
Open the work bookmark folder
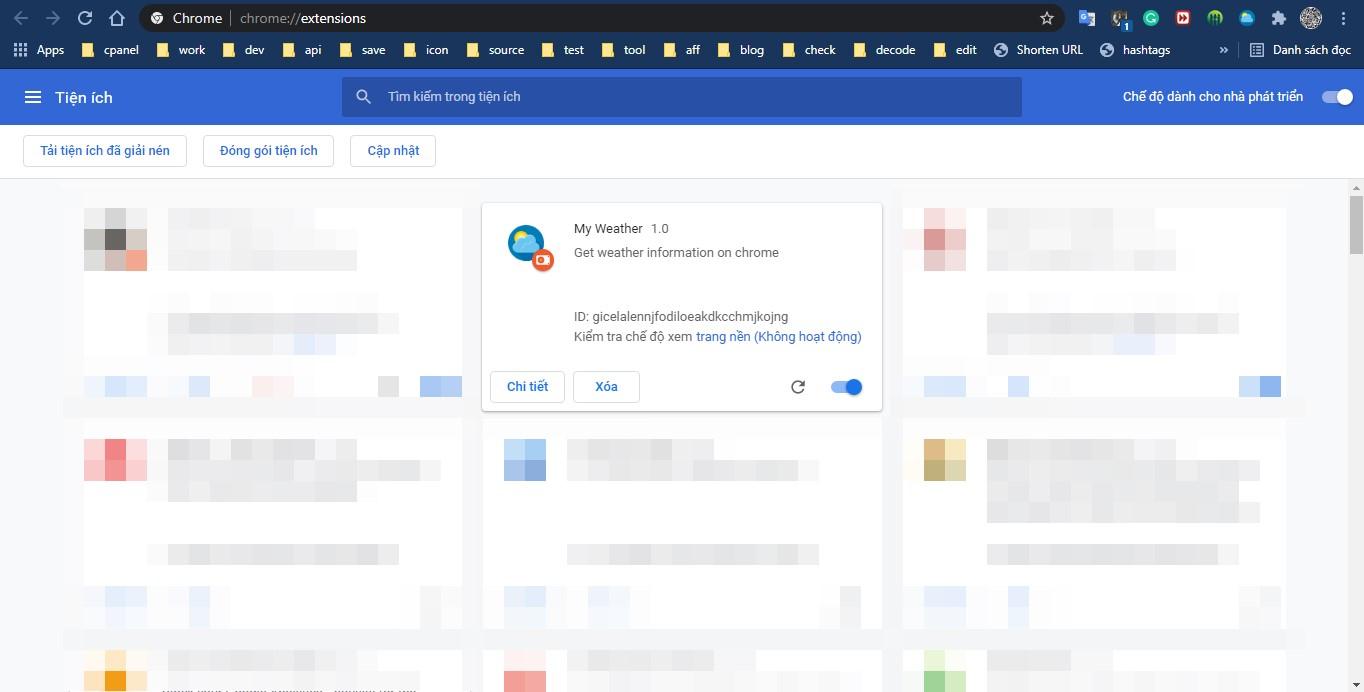181,50
